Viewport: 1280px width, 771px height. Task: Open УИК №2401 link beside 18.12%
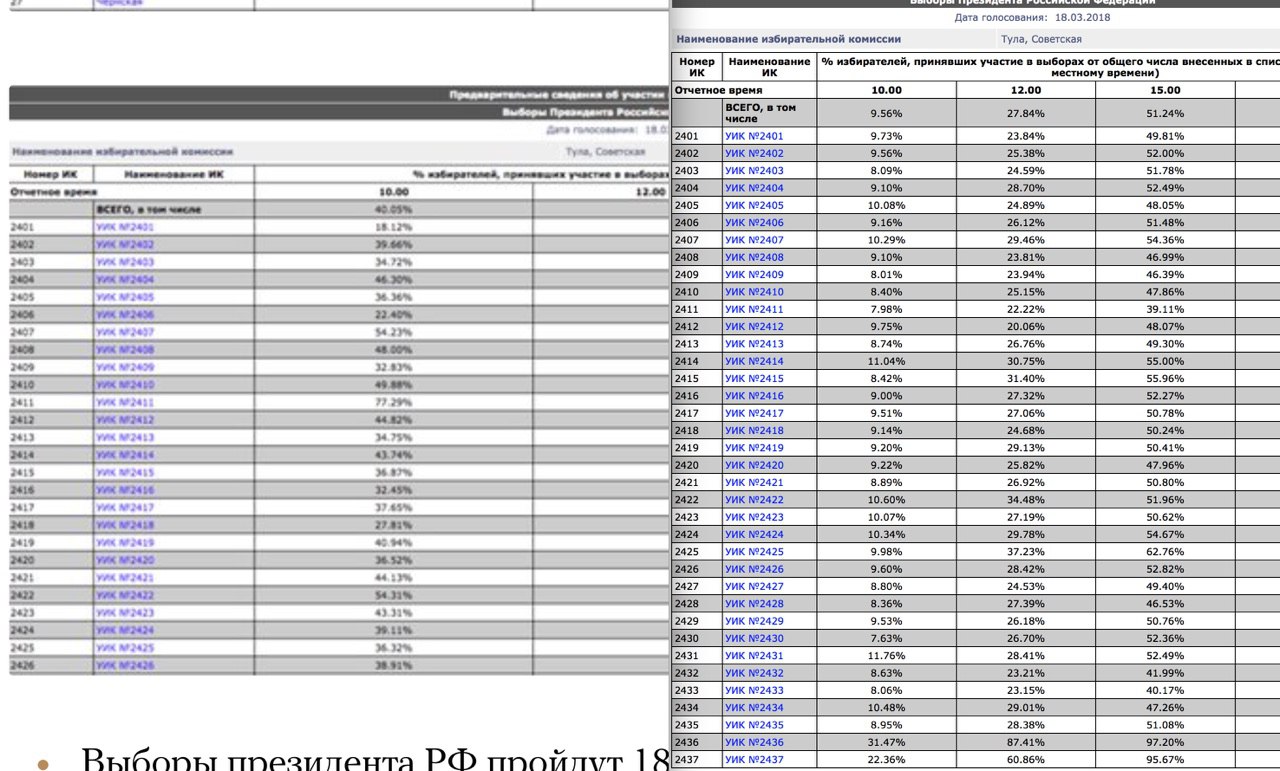coord(126,227)
